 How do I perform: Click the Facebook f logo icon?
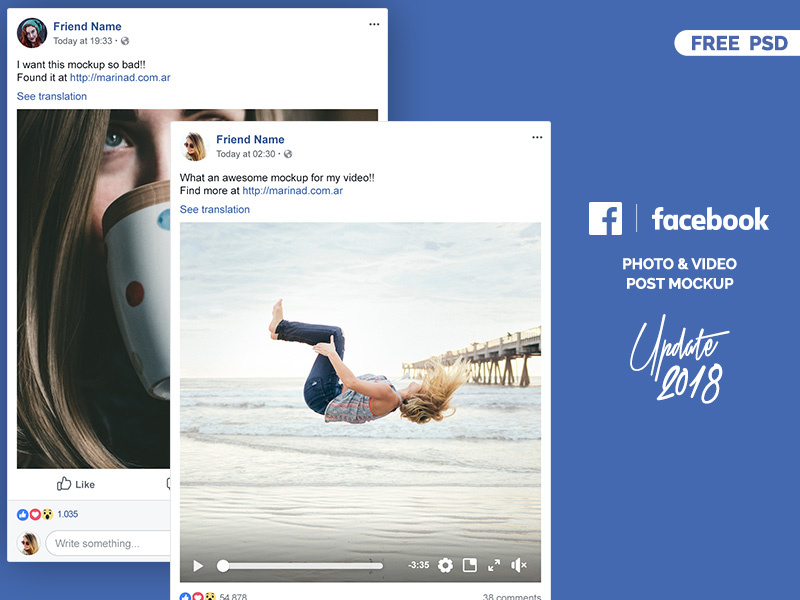click(x=605, y=218)
